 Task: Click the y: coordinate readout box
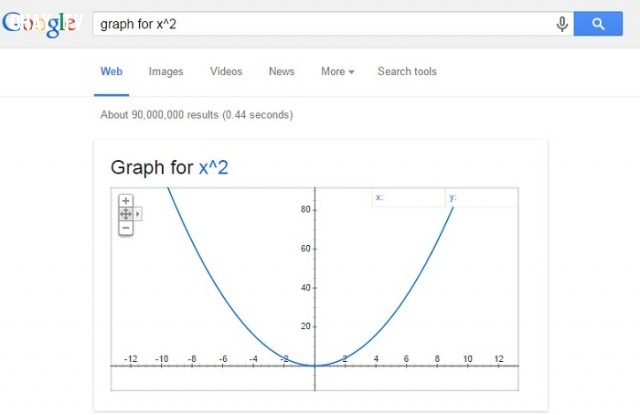pos(482,198)
